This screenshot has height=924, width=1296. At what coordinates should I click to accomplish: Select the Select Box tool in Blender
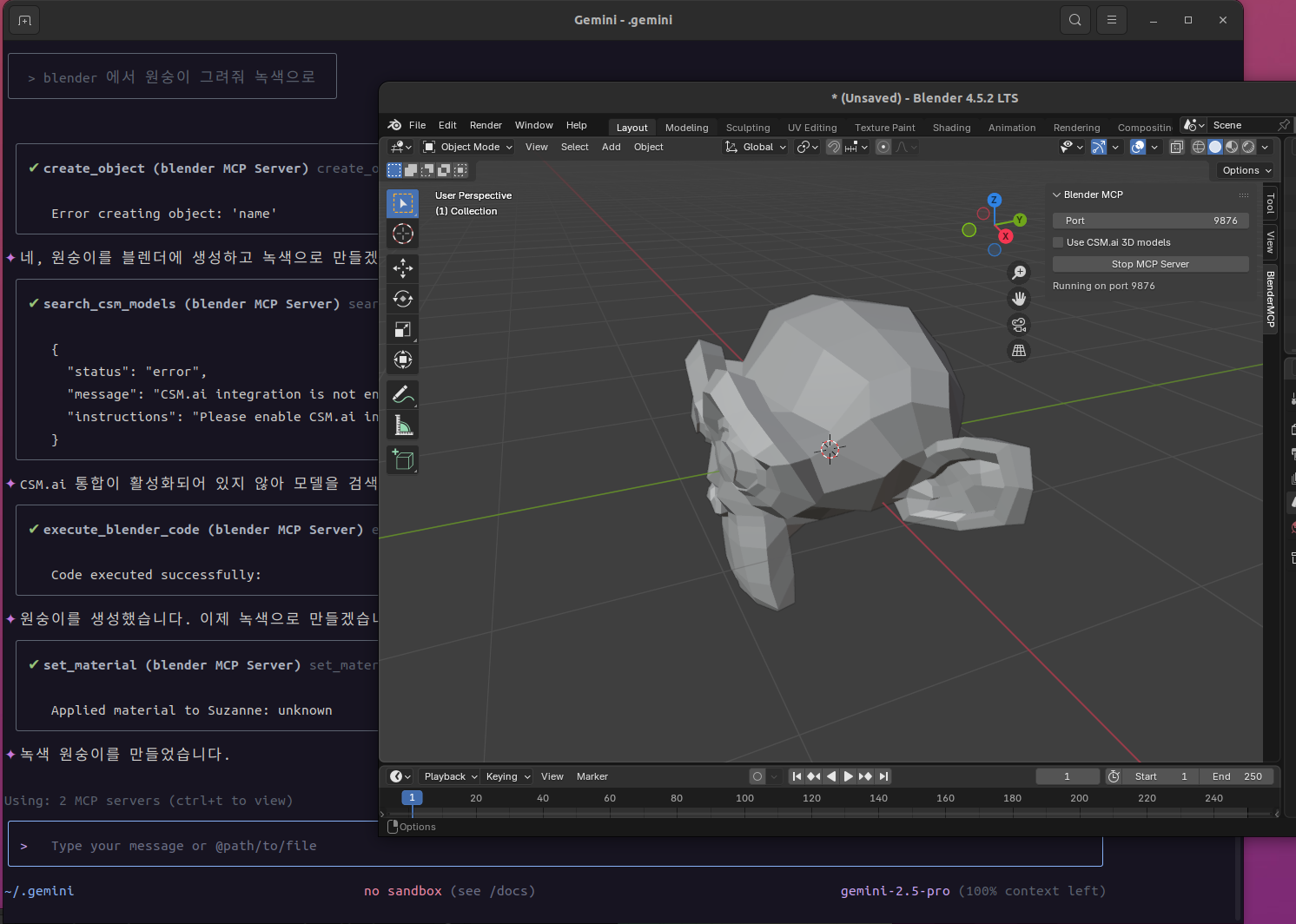pos(402,203)
